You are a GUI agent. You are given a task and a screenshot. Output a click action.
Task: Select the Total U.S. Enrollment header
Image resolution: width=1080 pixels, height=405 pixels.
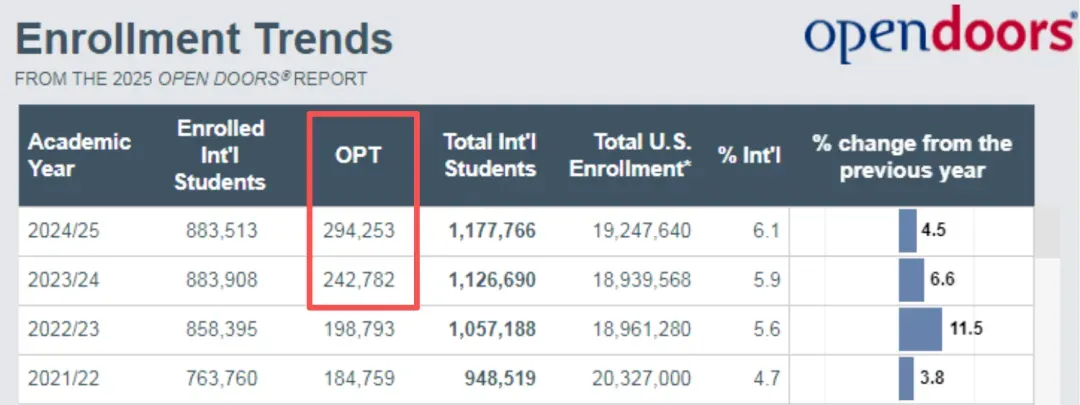pos(629,155)
